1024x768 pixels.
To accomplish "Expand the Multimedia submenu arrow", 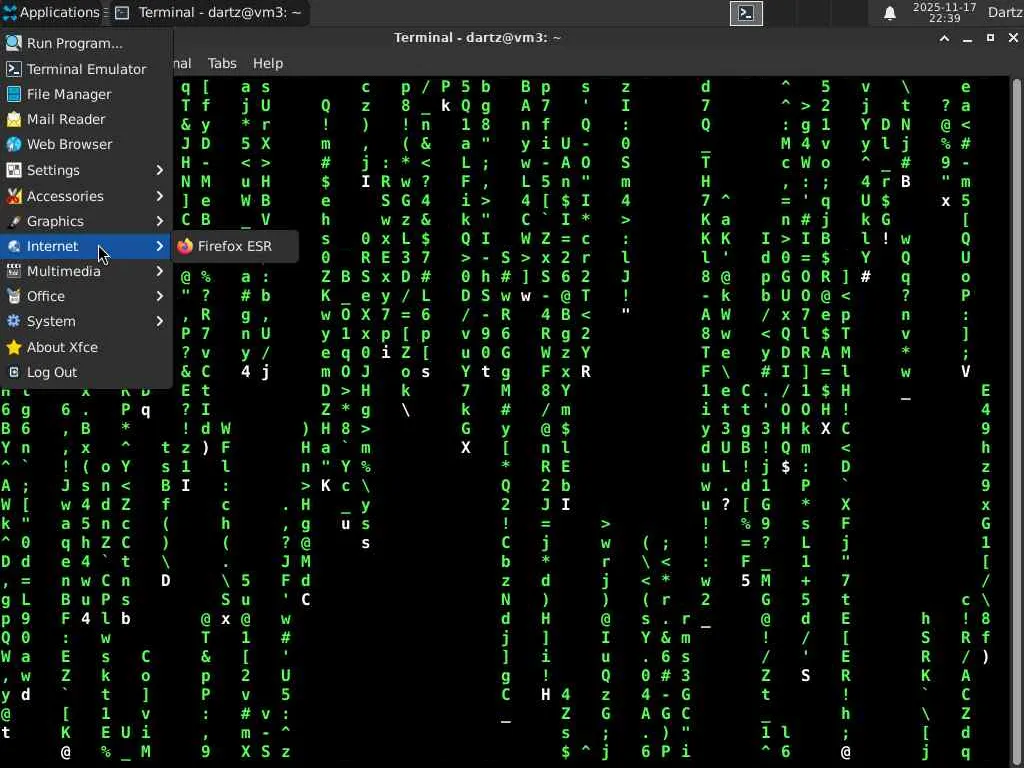I will coord(159,271).
